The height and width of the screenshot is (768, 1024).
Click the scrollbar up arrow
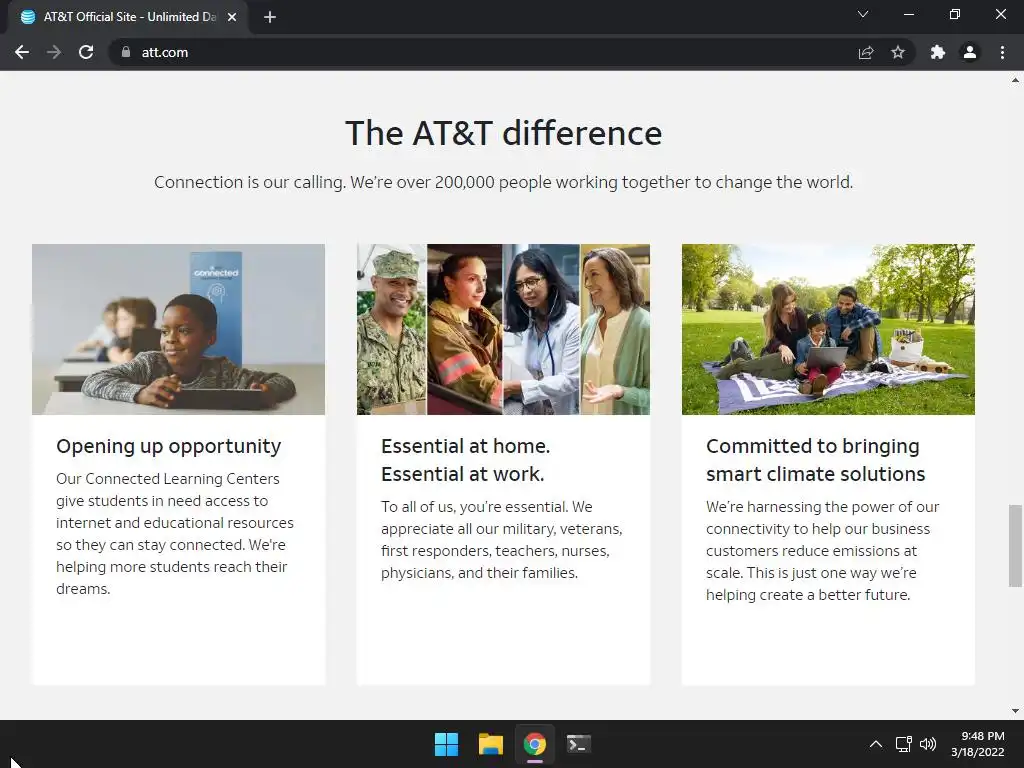[x=1015, y=80]
